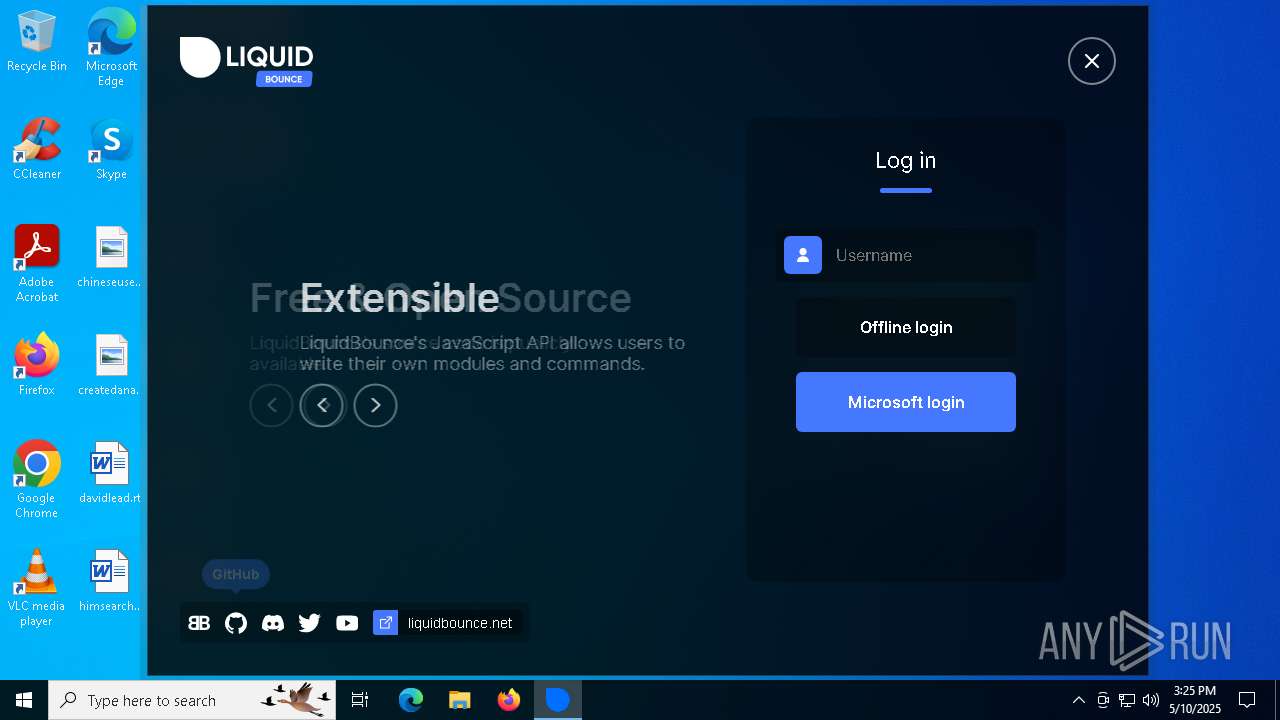Image resolution: width=1280 pixels, height=720 pixels.
Task: Launch Edge from the taskbar
Action: 411,700
